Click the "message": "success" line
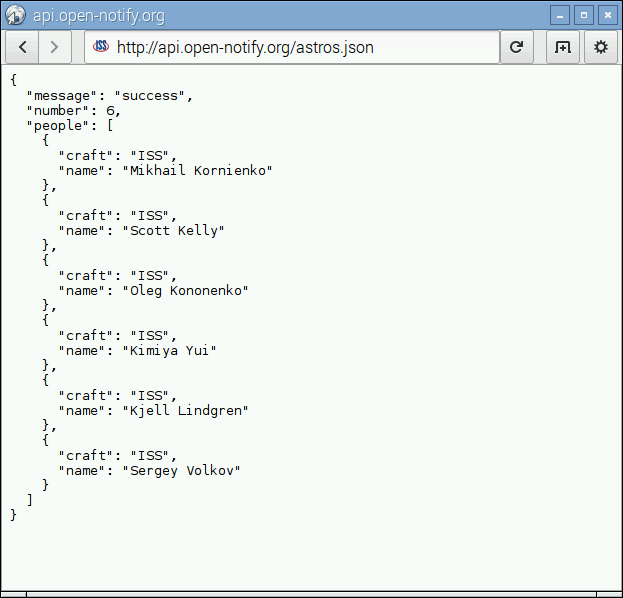Image resolution: width=623 pixels, height=598 pixels. (109, 96)
